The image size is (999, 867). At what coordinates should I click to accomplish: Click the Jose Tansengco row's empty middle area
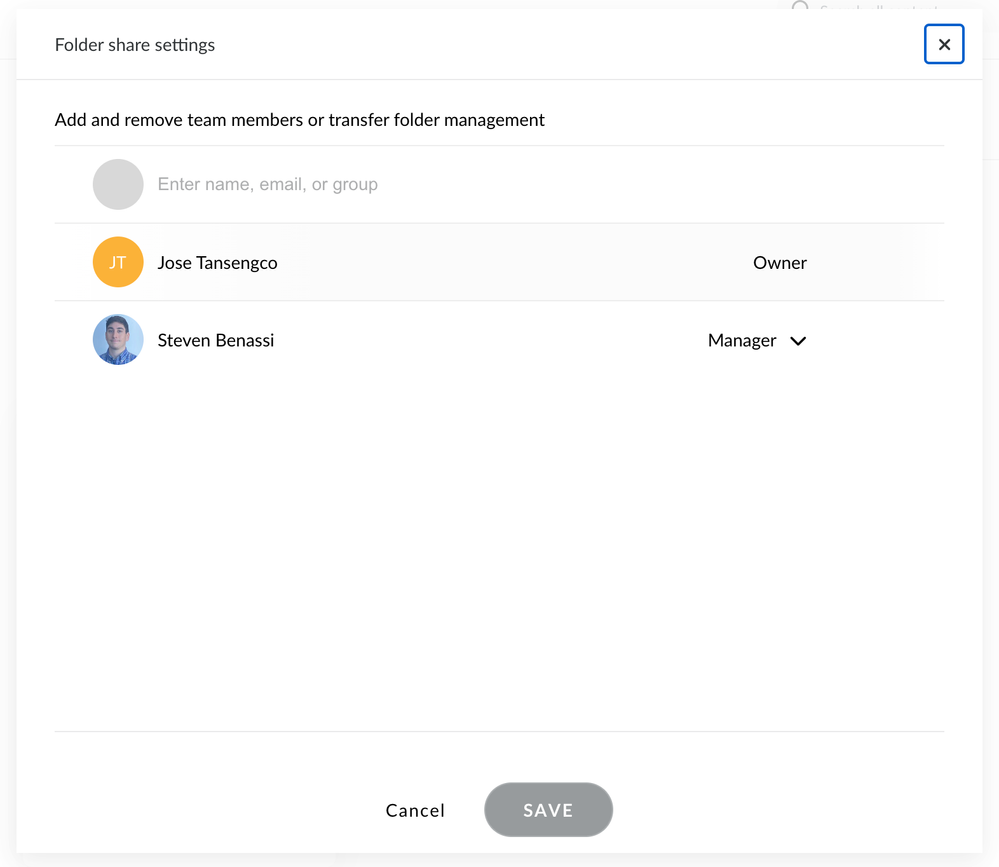coord(500,263)
